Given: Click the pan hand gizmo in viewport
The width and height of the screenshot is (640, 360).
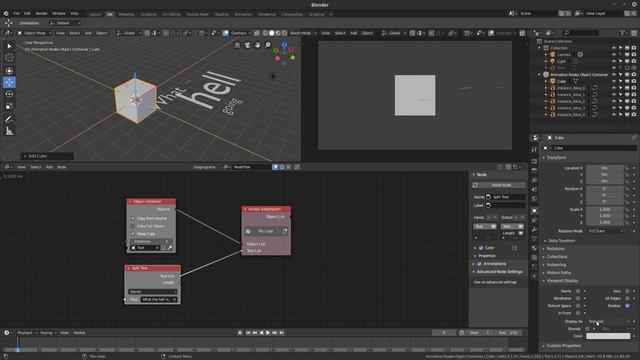Looking at the screenshot, I should [x=258, y=45].
